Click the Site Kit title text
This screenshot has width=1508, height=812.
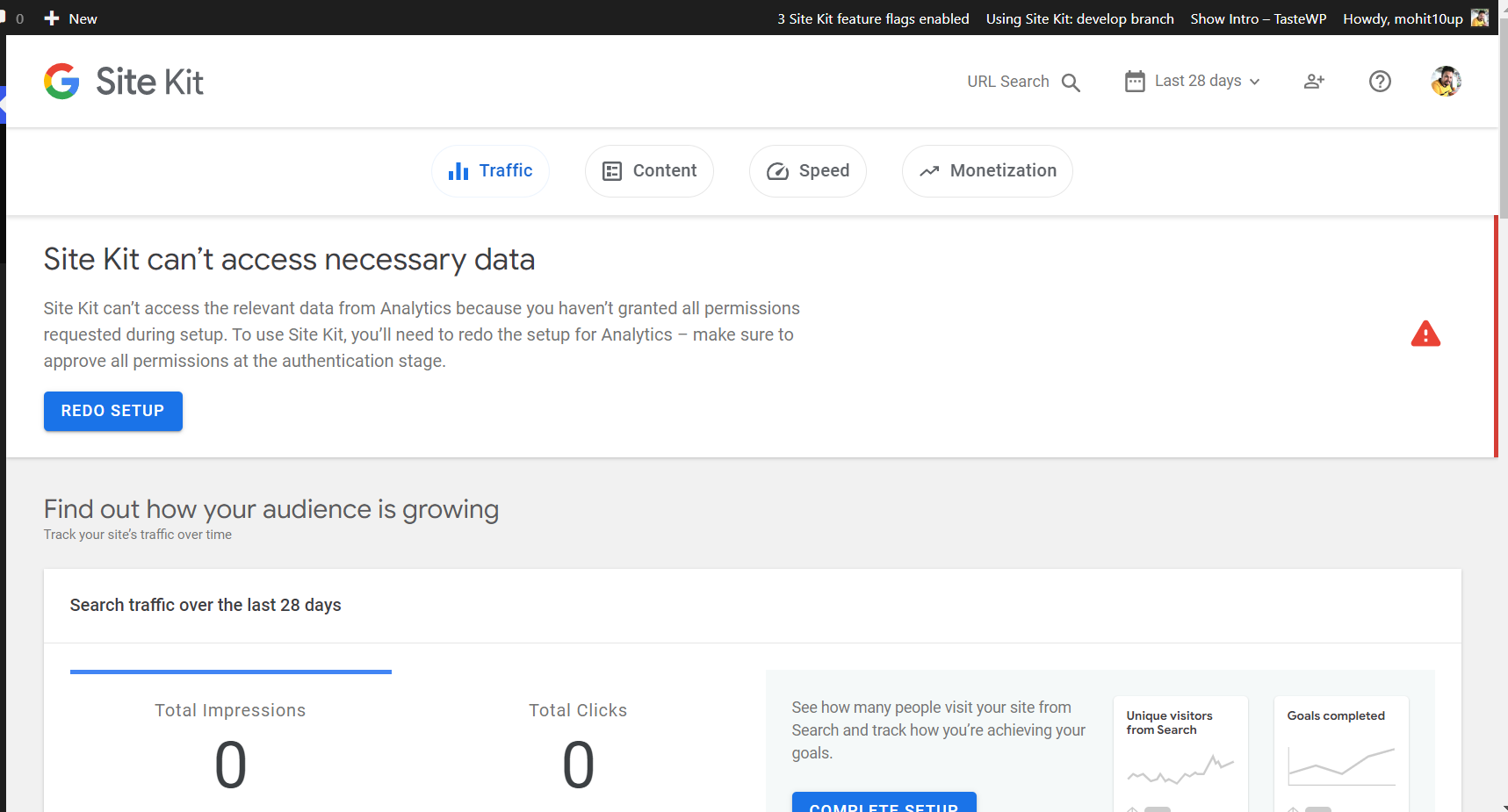coord(149,82)
